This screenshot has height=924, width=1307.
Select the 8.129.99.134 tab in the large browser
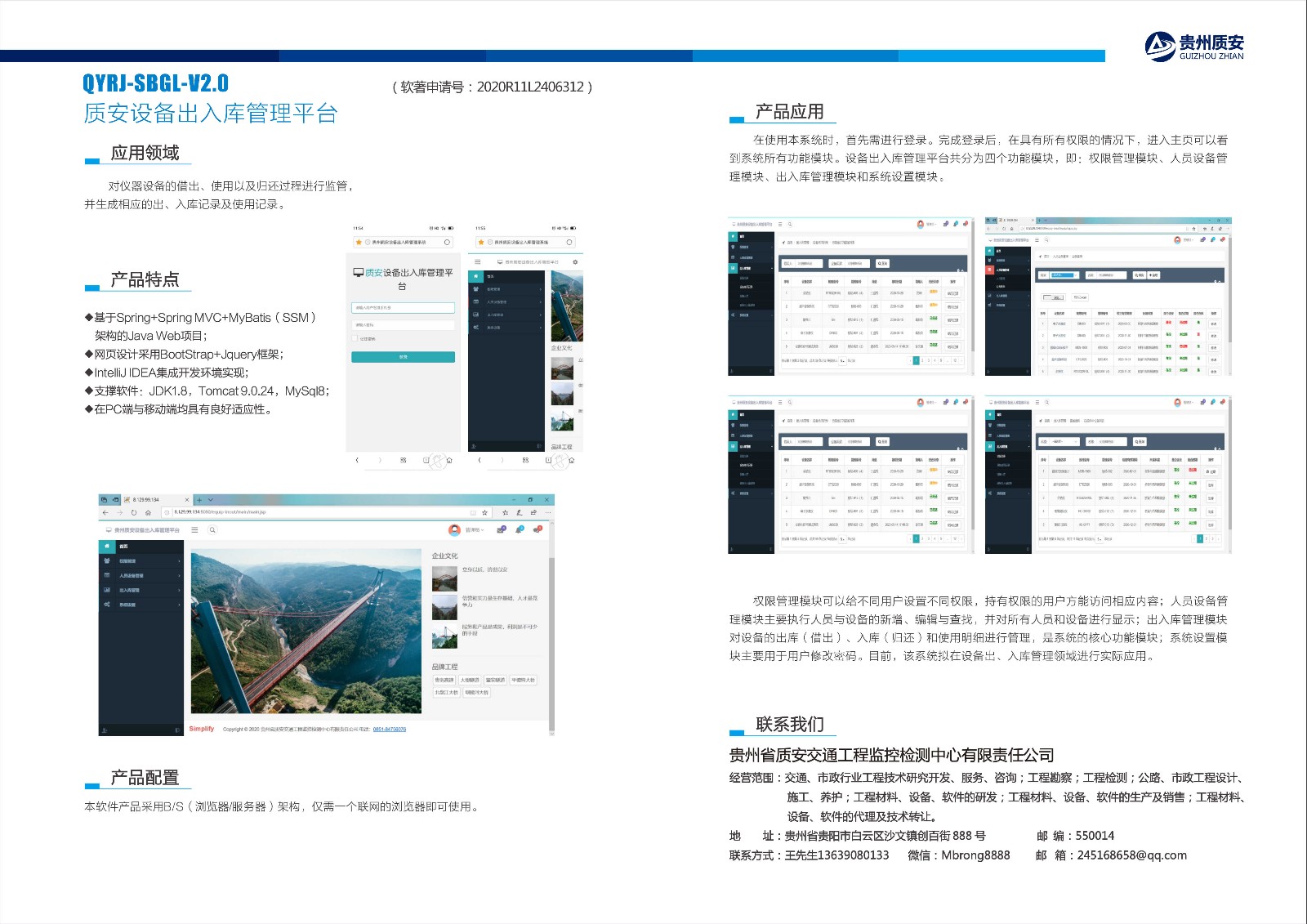coord(157,500)
